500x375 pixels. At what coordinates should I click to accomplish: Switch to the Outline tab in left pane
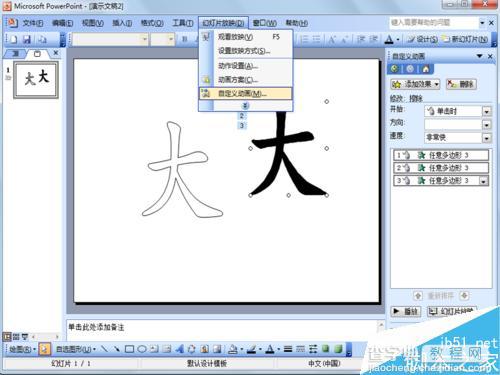point(16,53)
